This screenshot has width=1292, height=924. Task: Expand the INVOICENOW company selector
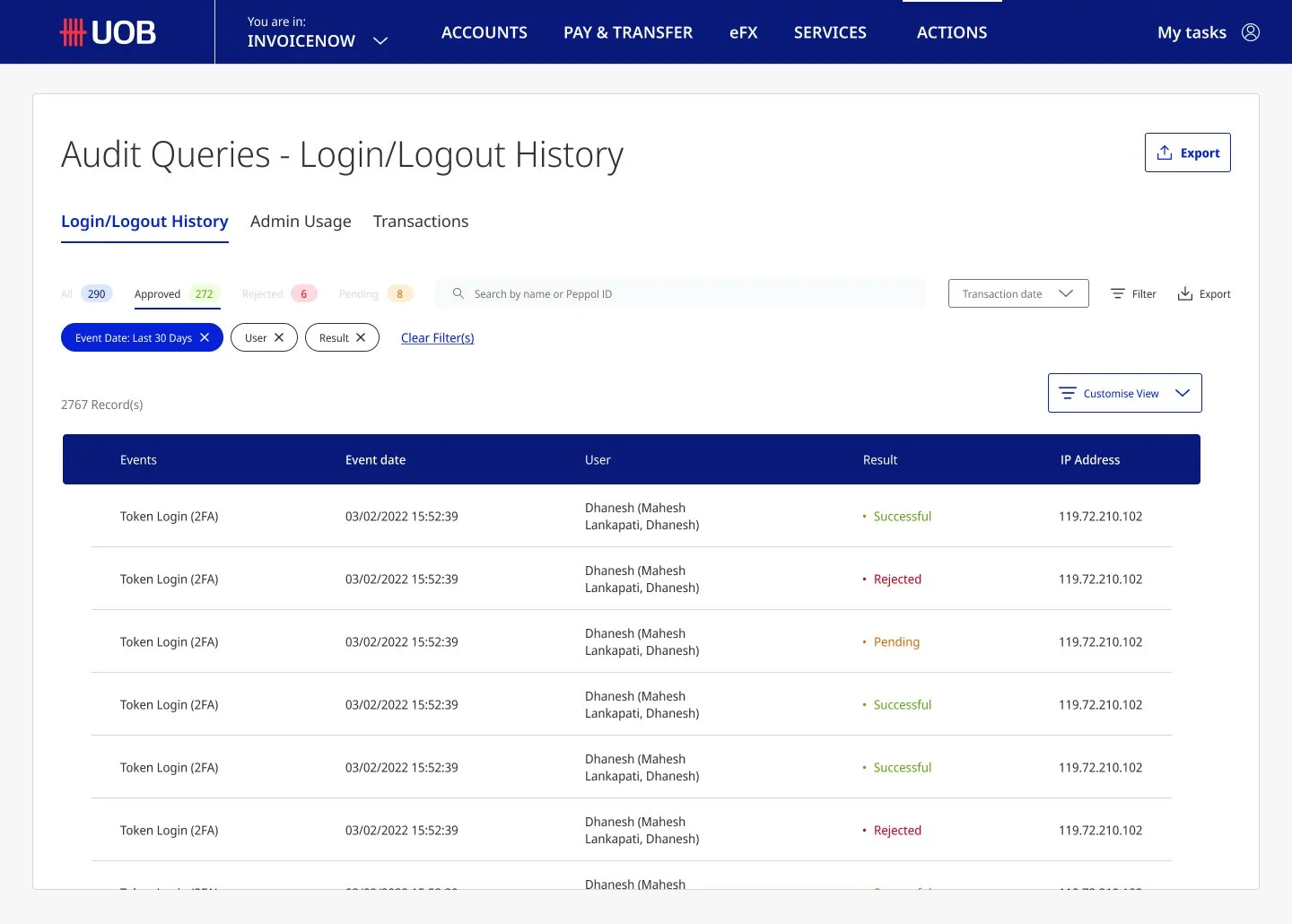[380, 40]
